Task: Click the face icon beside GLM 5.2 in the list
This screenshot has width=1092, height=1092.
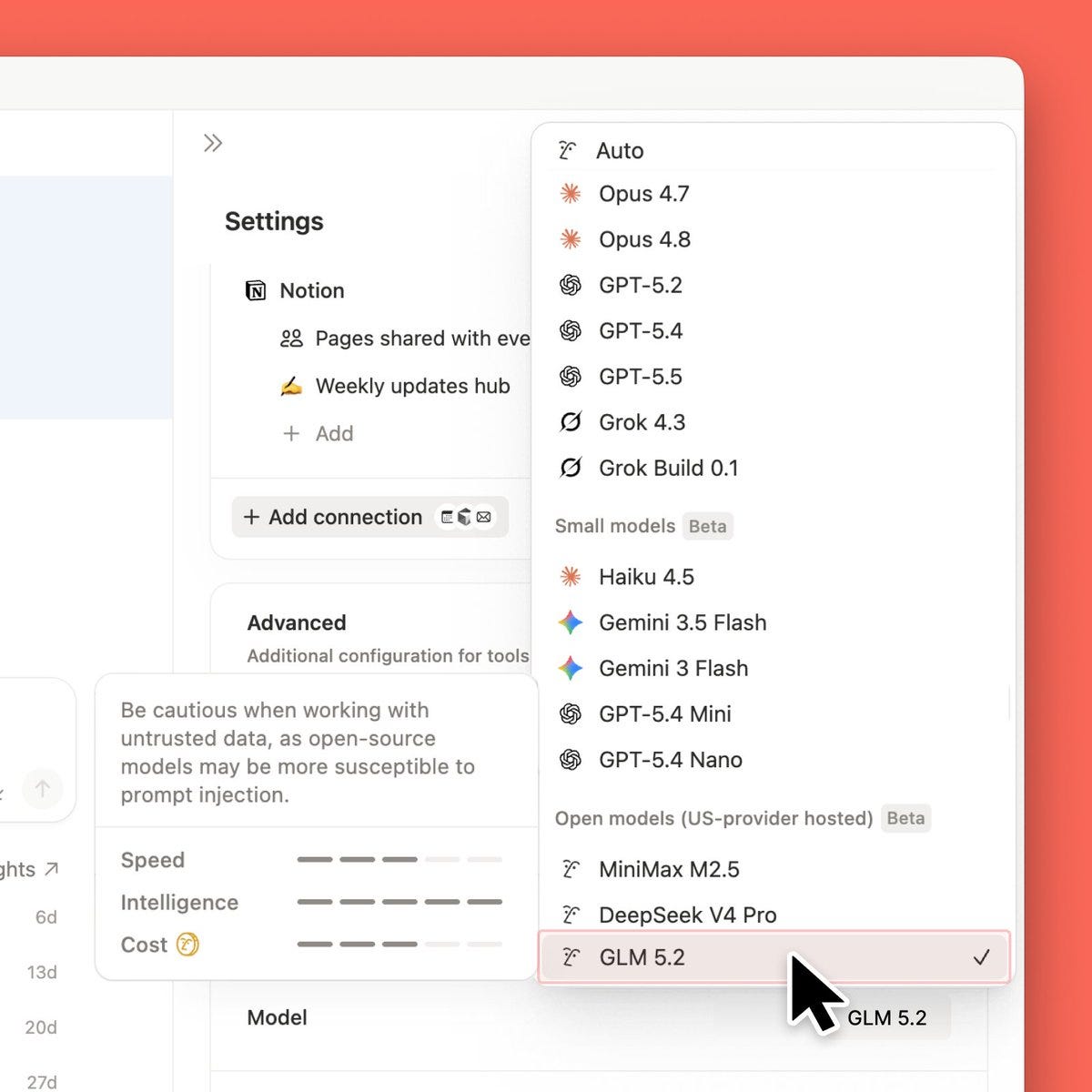Action: click(571, 957)
